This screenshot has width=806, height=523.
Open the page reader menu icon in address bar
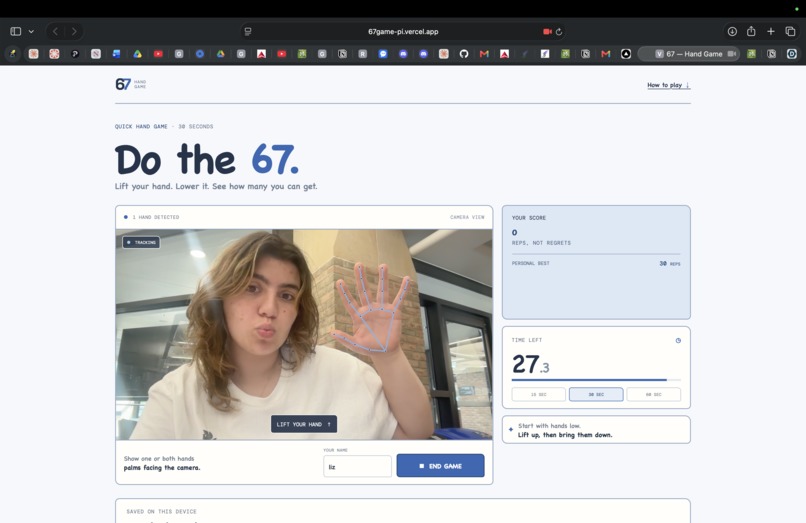(x=248, y=31)
